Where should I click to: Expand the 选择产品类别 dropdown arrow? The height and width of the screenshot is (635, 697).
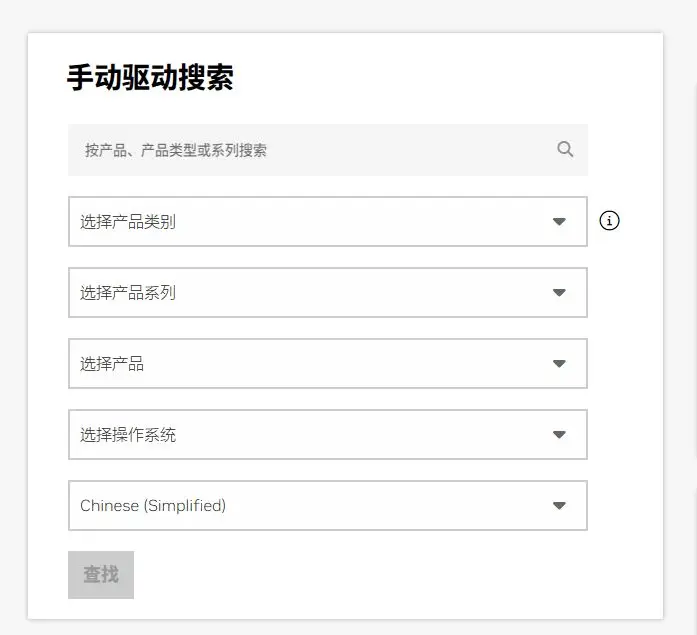tap(559, 221)
